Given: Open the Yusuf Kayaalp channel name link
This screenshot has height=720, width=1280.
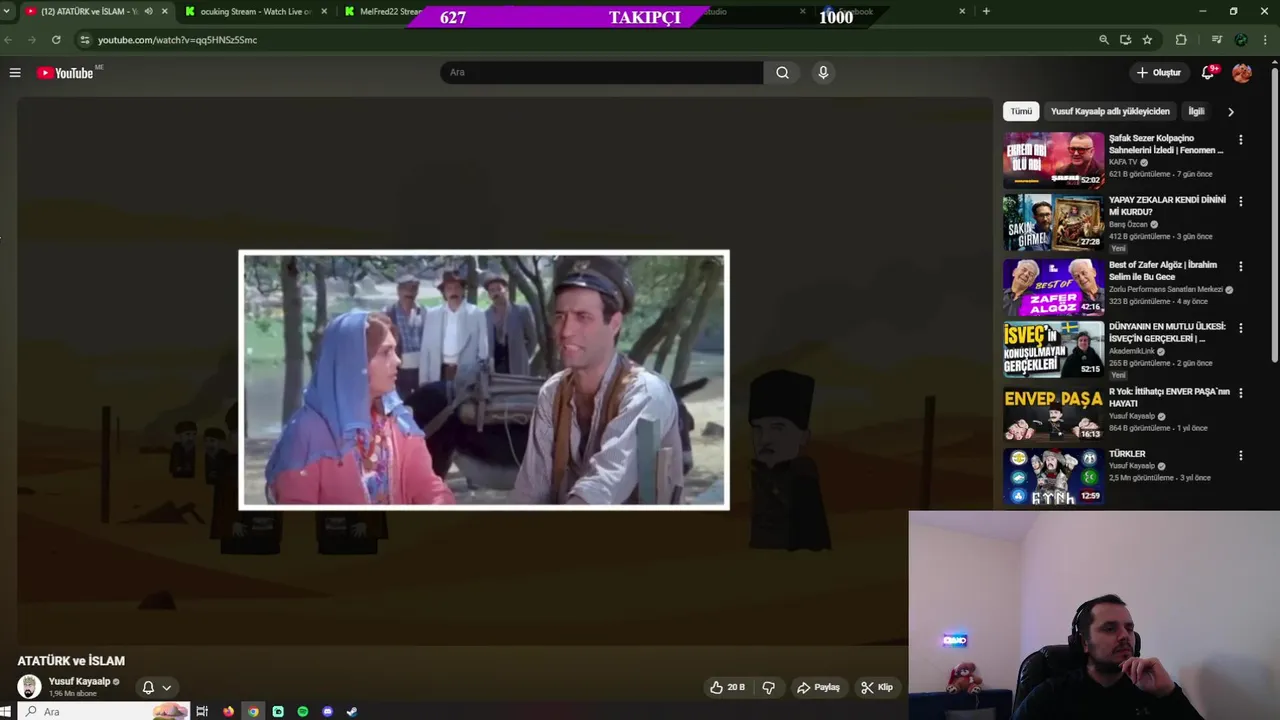Looking at the screenshot, I should 79,681.
